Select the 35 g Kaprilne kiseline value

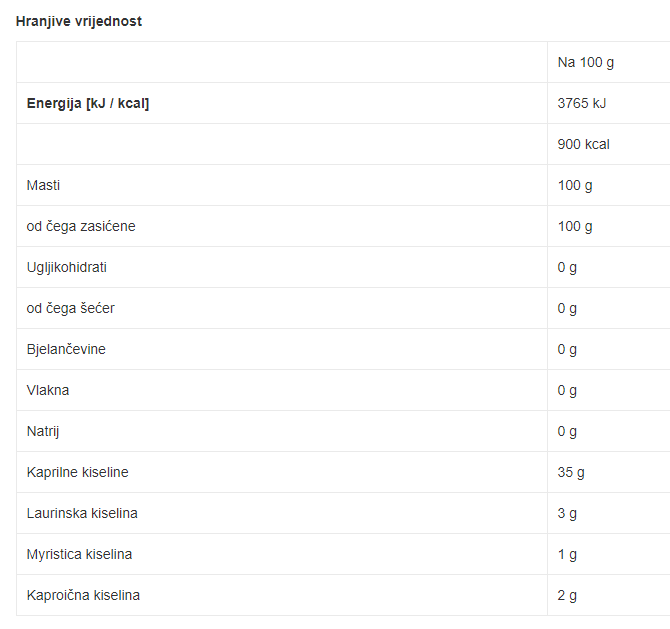pos(570,473)
